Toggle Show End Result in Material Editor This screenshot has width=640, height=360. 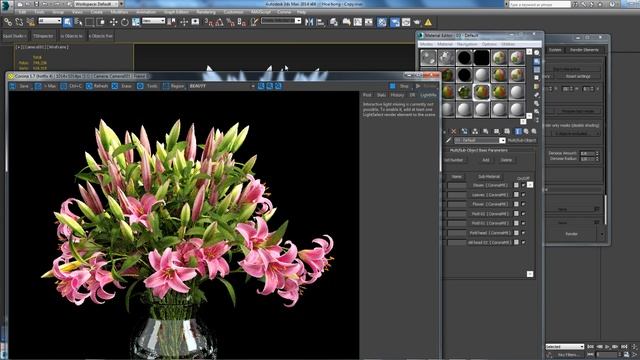tap(518, 131)
